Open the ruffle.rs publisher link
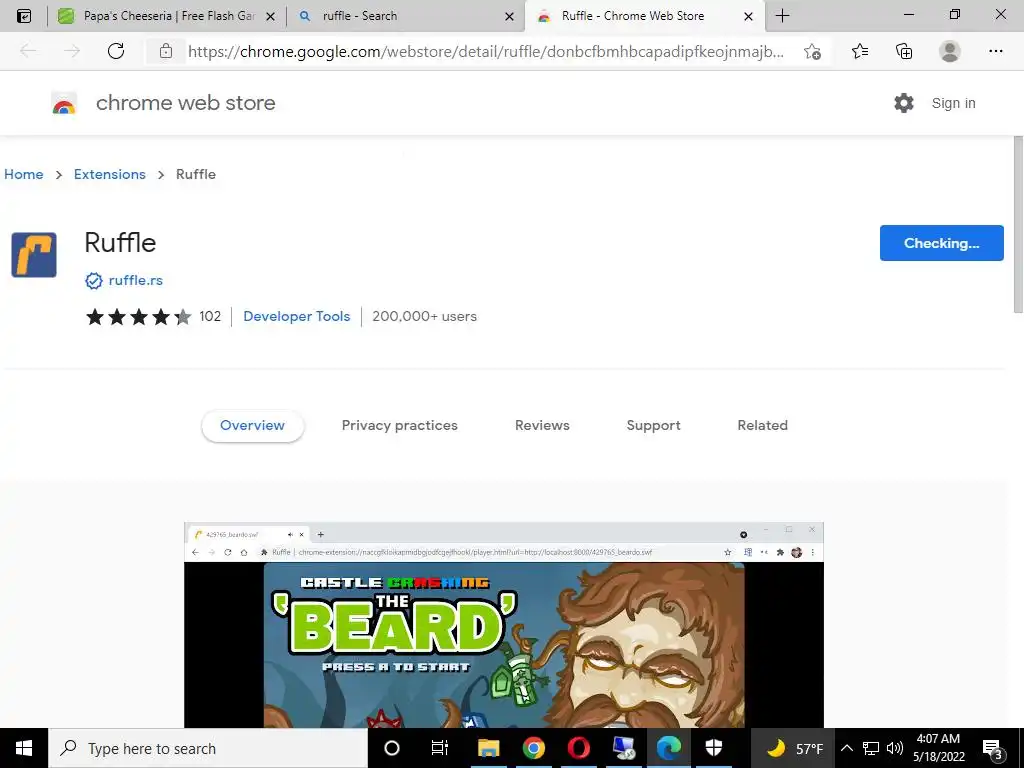Viewport: 1024px width, 768px height. (136, 280)
